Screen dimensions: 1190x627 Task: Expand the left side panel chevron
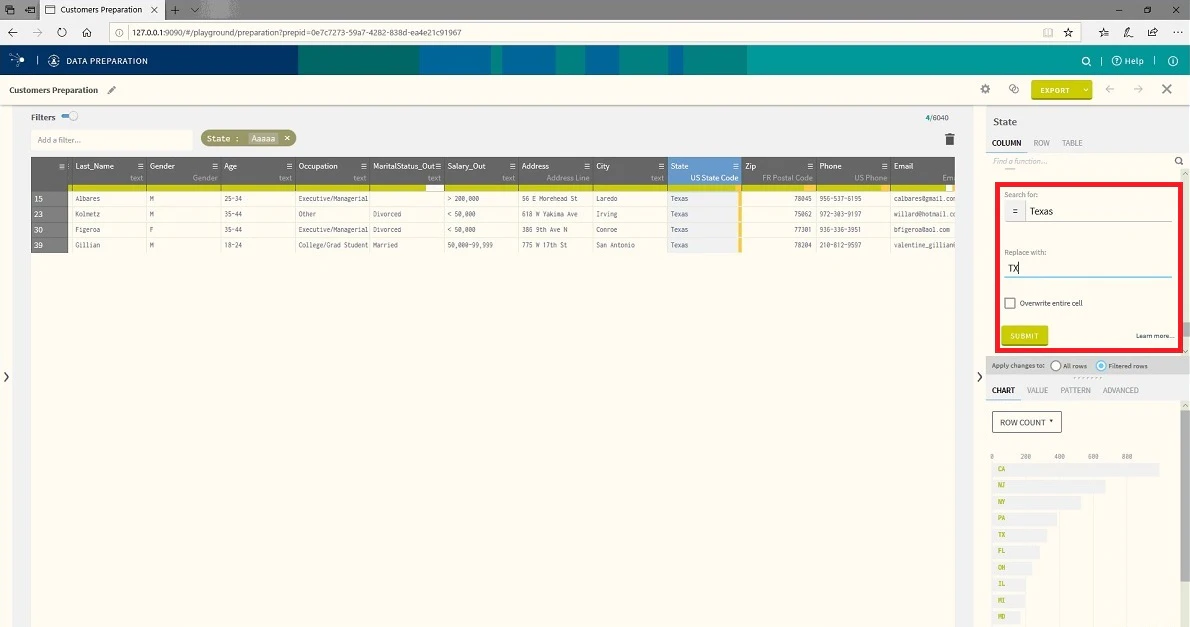point(6,377)
